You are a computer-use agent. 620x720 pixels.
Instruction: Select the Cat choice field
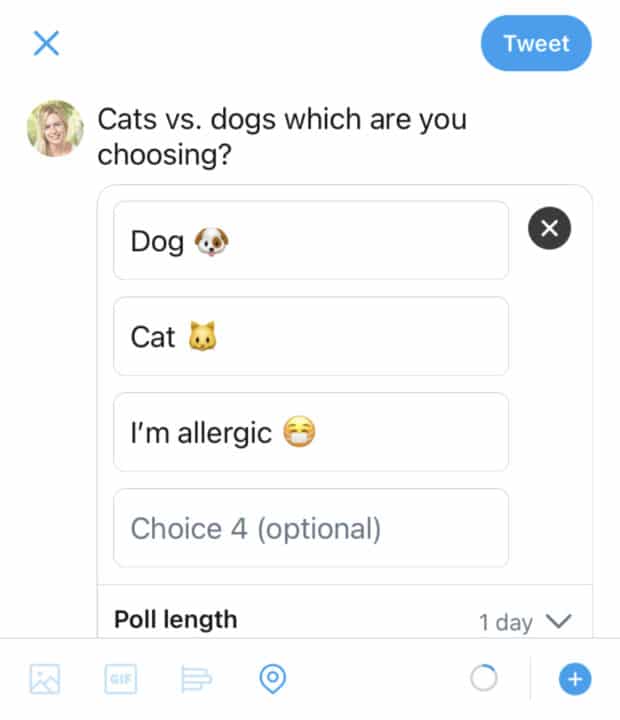pyautogui.click(x=310, y=336)
